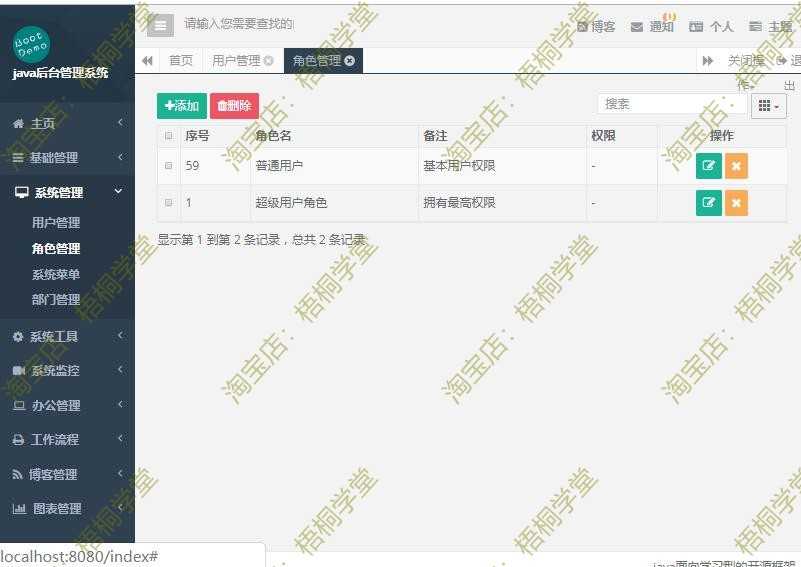This screenshot has height=567, width=801.
Task: Open the column visibility grid dropdown
Action: point(768,106)
